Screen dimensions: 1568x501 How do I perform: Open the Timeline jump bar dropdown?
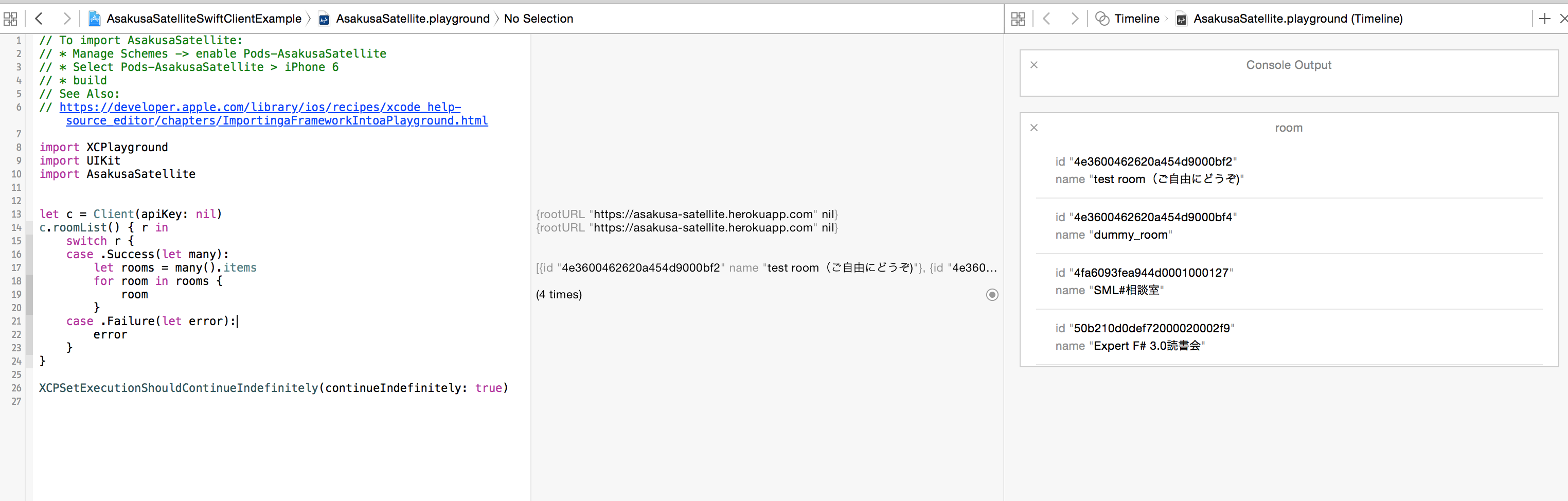1136,19
